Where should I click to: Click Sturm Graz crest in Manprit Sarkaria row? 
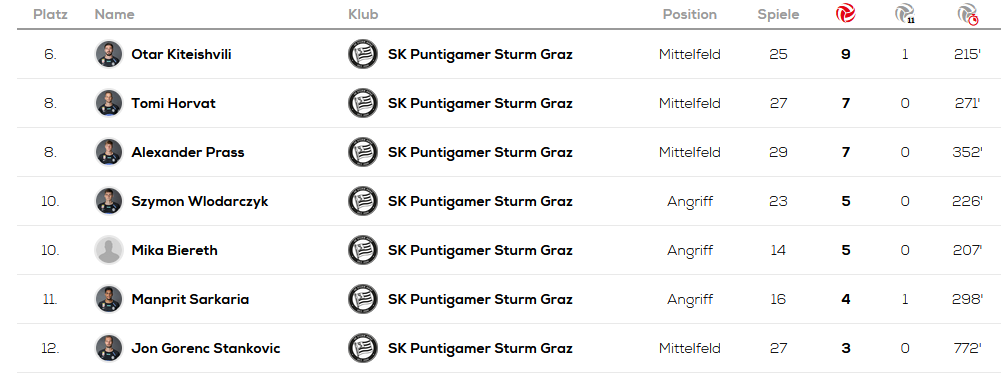[363, 299]
